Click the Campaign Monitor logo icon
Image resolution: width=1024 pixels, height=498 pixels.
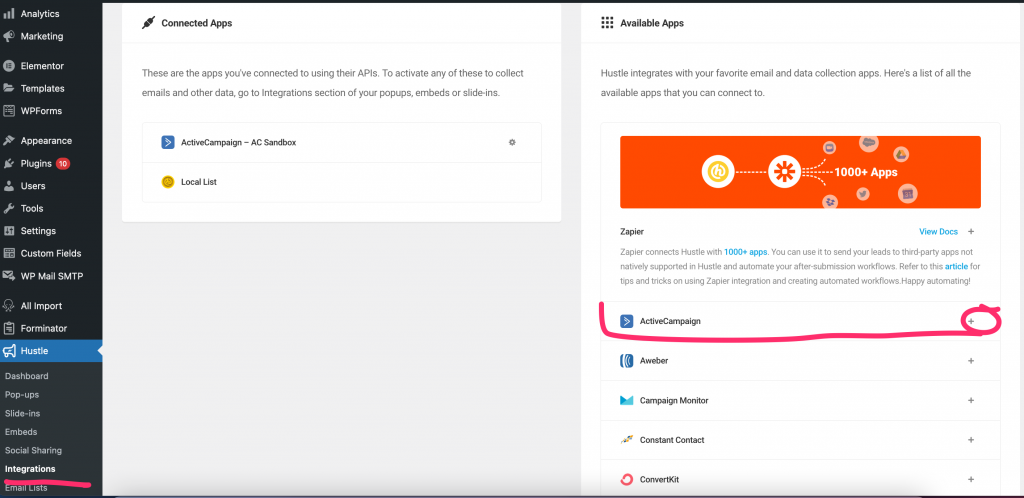click(x=627, y=401)
